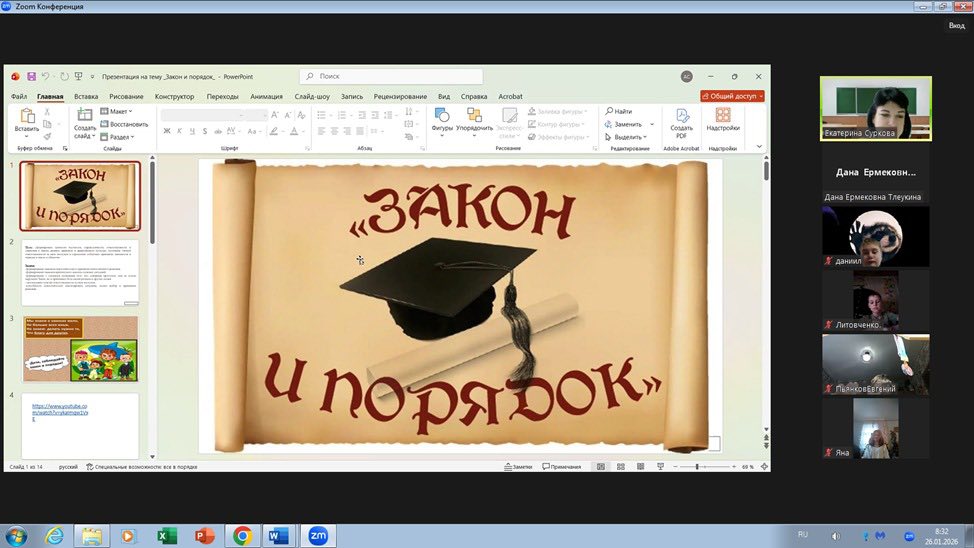This screenshot has height=548, width=974.
Task: Open the Выделить select dropdown
Action: (x=628, y=137)
